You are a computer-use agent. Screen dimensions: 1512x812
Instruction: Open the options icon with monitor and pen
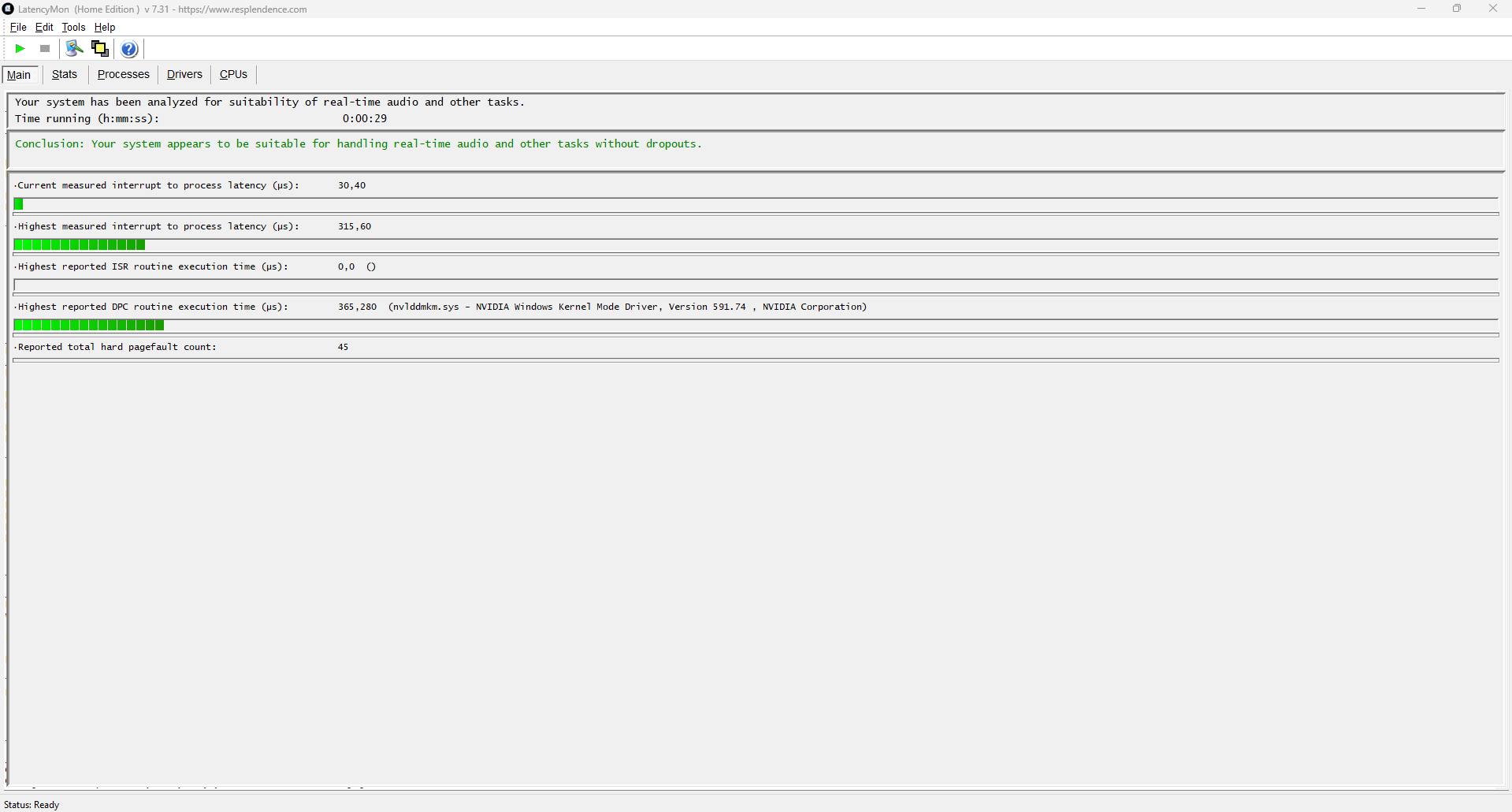74,49
